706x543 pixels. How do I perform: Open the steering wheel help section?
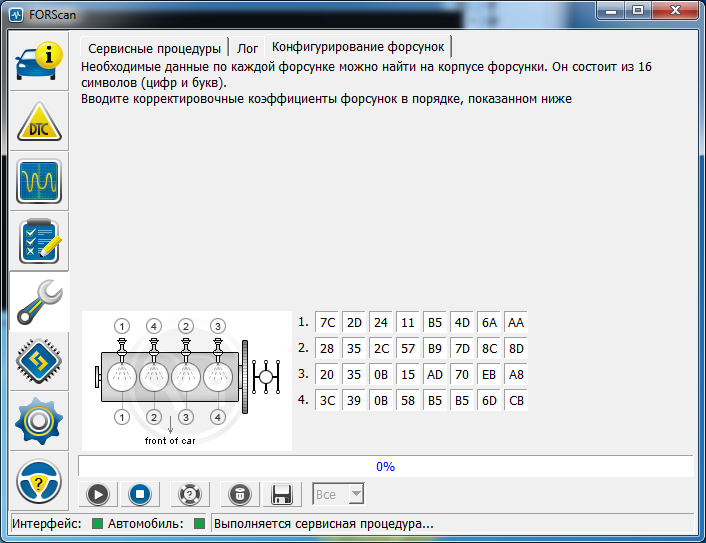(39, 482)
